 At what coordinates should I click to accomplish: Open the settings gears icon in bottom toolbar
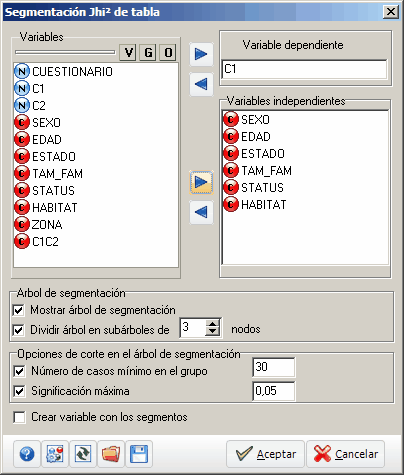click(55, 454)
